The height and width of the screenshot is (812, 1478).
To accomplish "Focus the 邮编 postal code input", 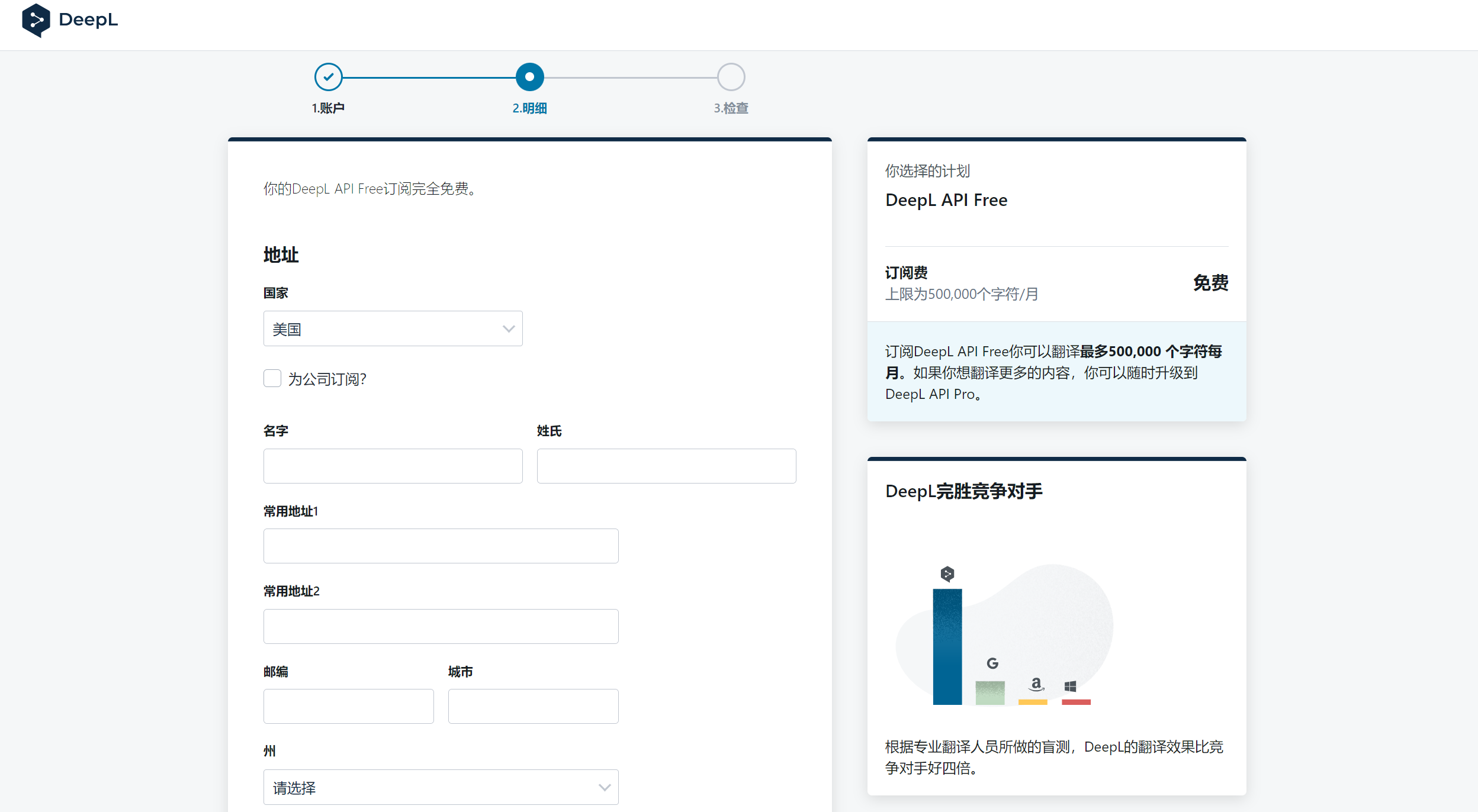I will coord(349,706).
